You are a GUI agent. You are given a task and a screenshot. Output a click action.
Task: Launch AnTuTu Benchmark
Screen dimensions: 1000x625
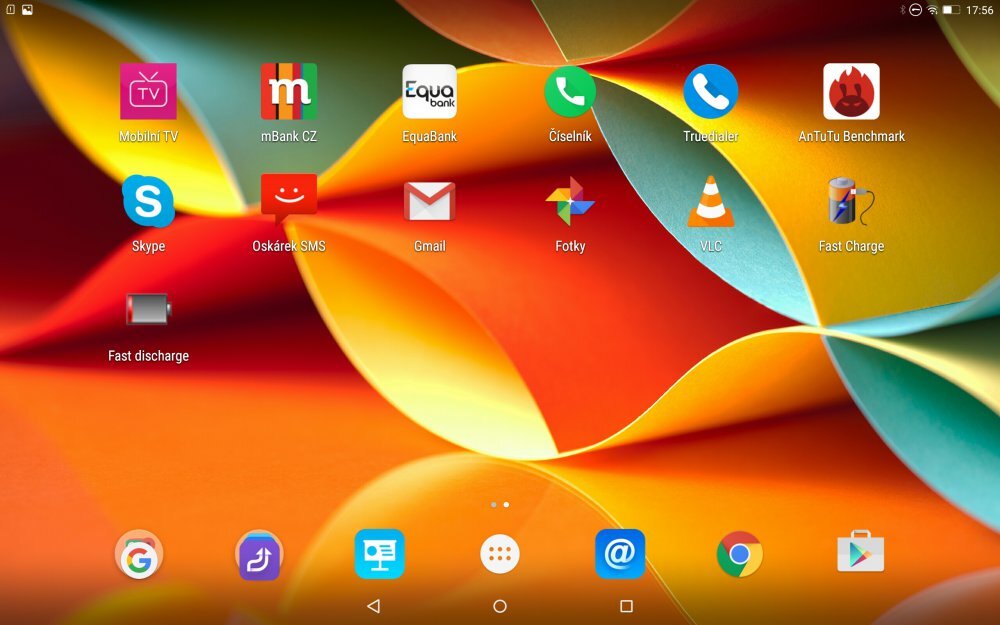click(x=850, y=92)
